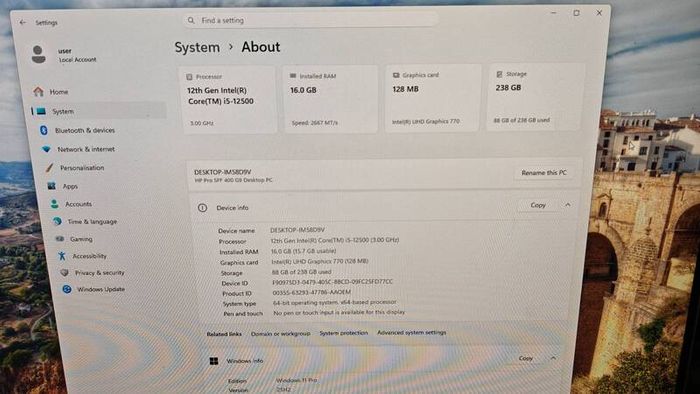Click the Accounts person icon
Viewport: 700px width, 394px height.
coord(54,204)
